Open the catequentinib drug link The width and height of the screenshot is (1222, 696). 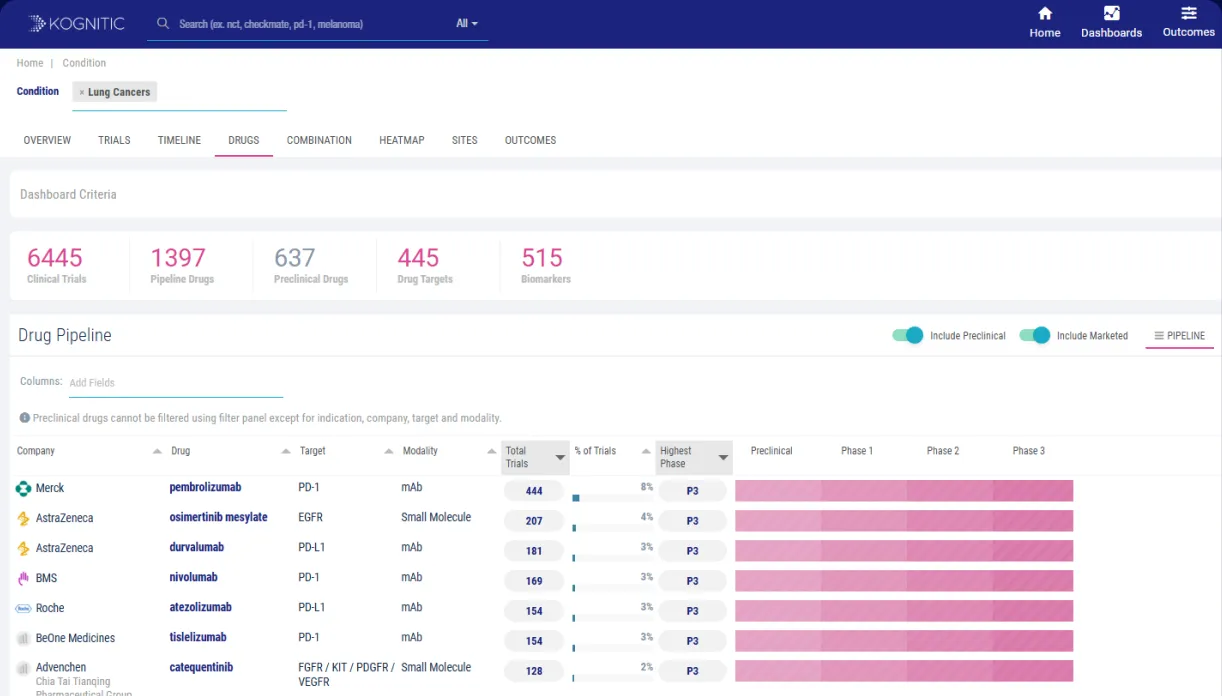(x=201, y=667)
